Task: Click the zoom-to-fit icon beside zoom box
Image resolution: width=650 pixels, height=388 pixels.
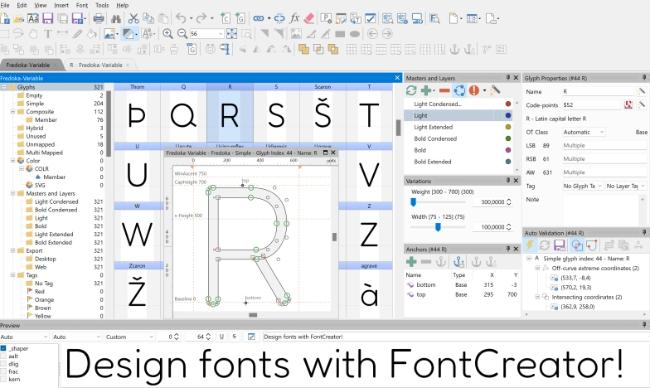Action: click(232, 34)
